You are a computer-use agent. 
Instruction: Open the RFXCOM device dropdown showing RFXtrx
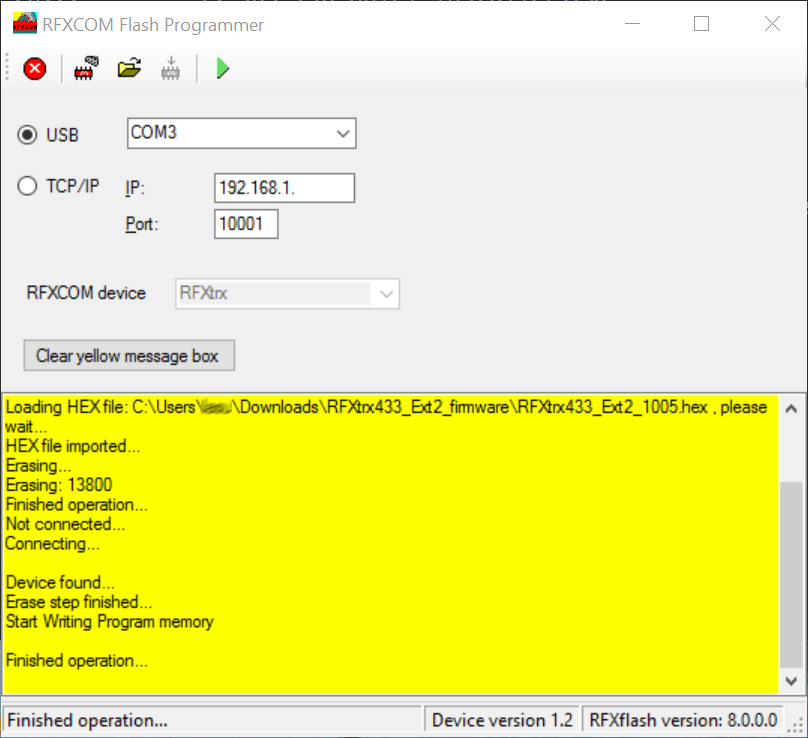pos(288,294)
